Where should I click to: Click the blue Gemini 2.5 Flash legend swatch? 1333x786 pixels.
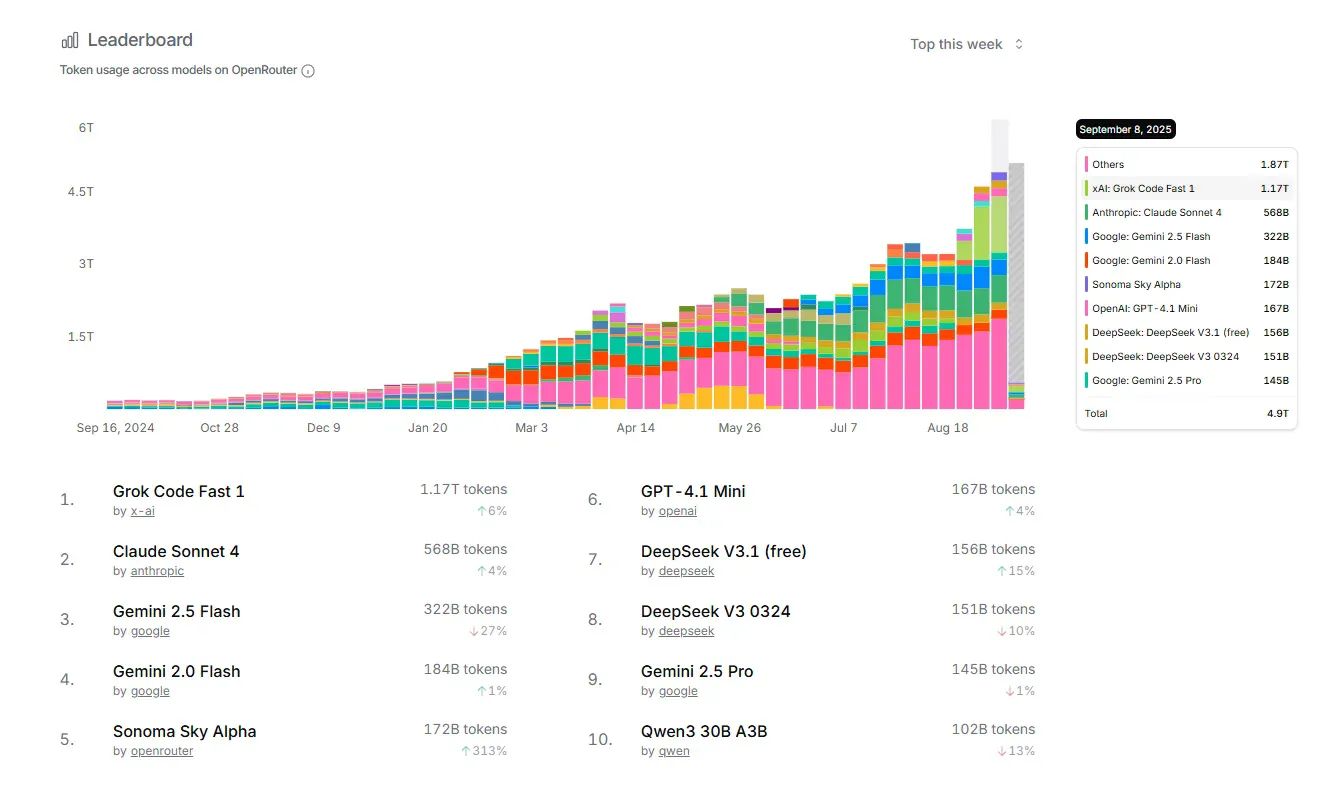[1087, 236]
